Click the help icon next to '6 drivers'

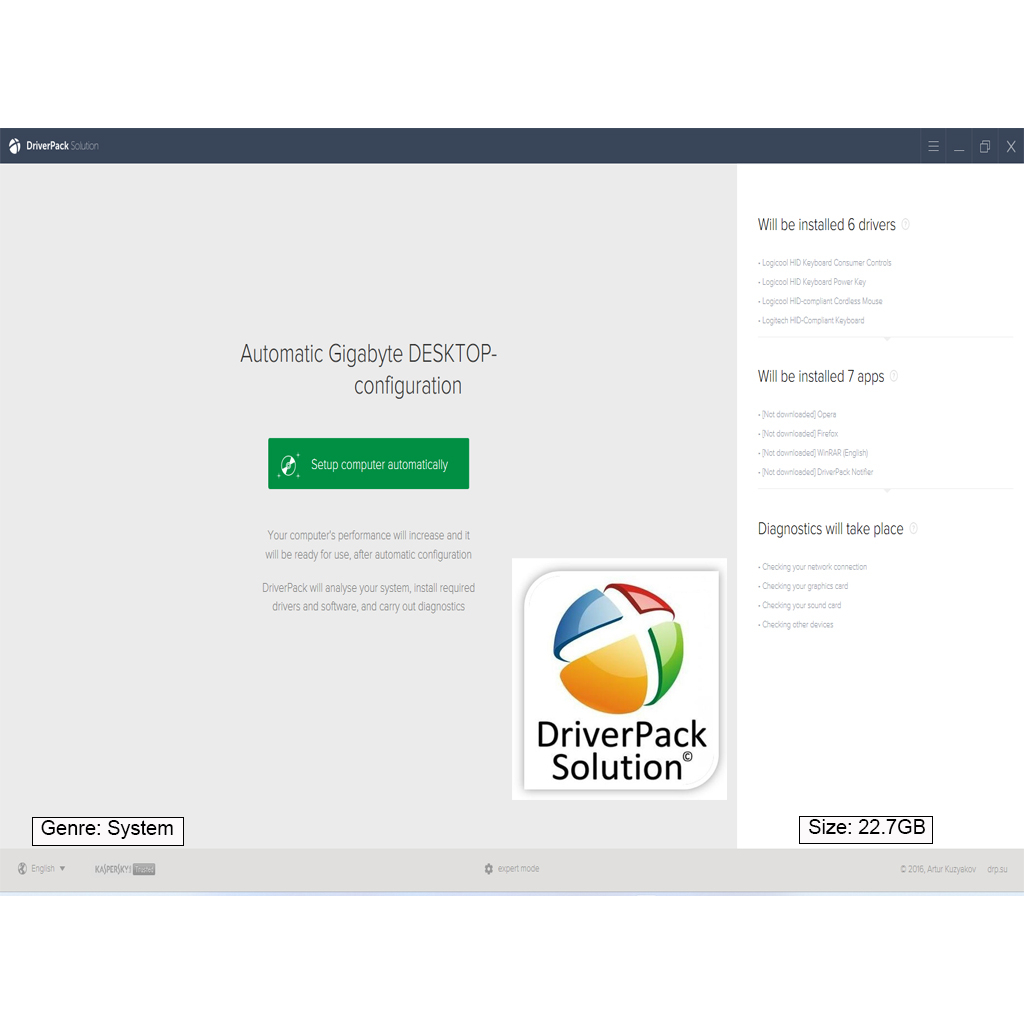906,225
